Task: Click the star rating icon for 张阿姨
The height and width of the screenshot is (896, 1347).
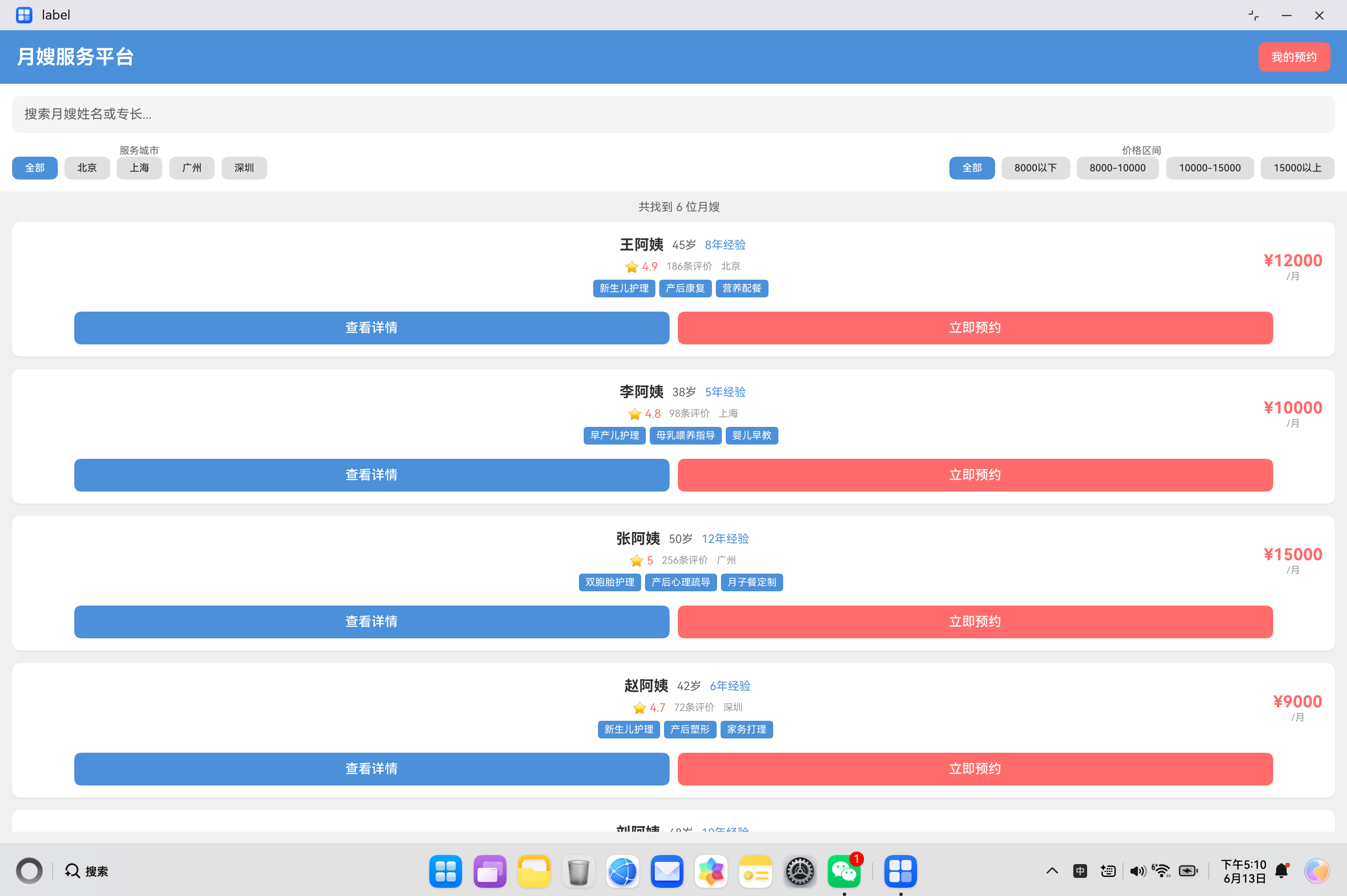Action: [x=636, y=561]
